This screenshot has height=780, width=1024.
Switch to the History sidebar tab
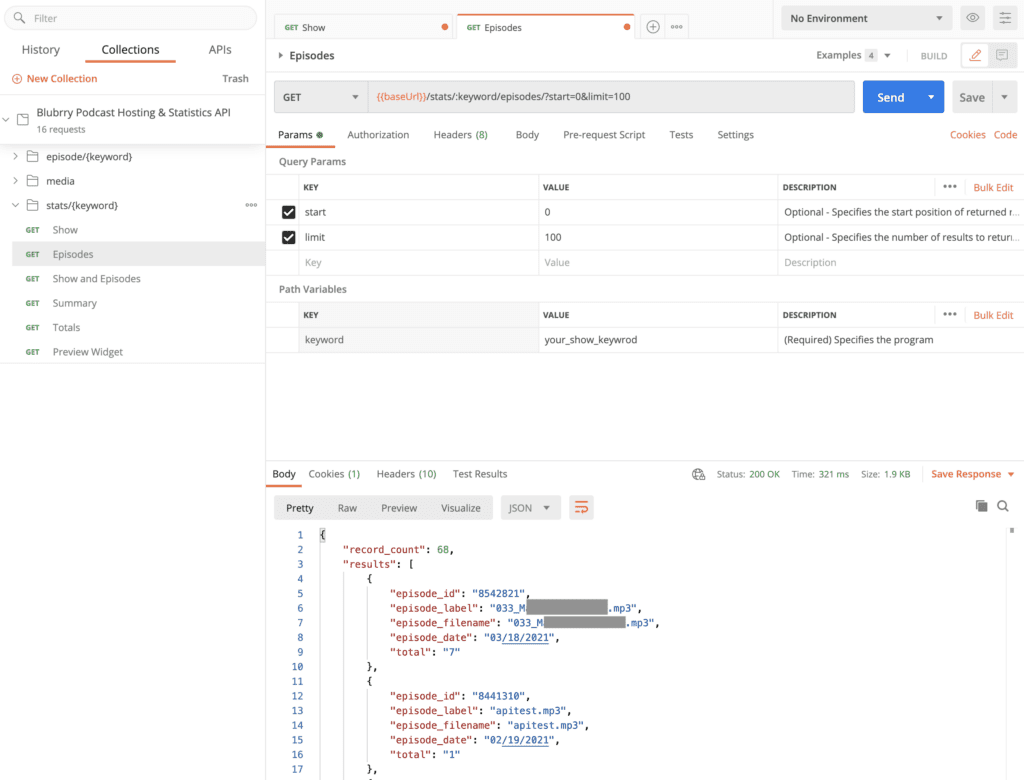coord(41,50)
